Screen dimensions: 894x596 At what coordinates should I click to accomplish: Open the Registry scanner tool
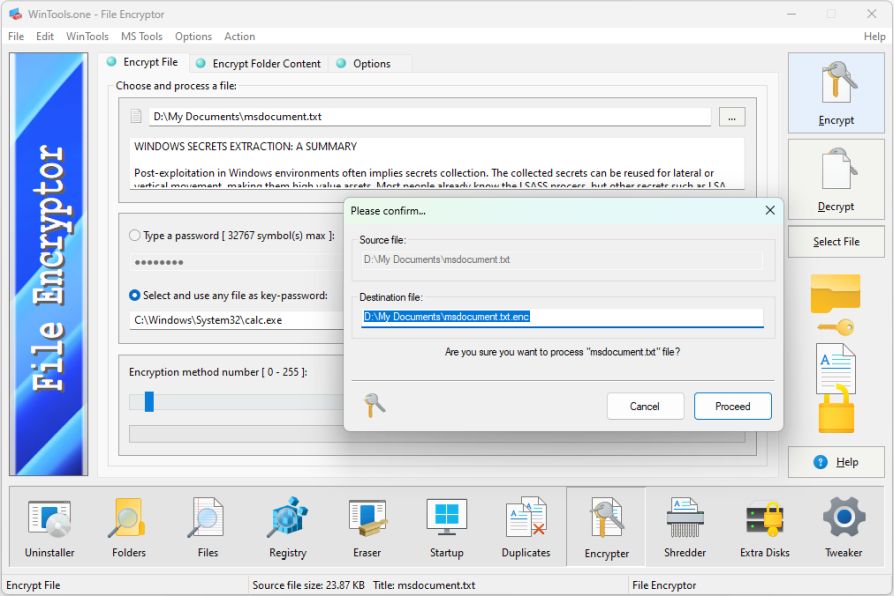click(287, 527)
